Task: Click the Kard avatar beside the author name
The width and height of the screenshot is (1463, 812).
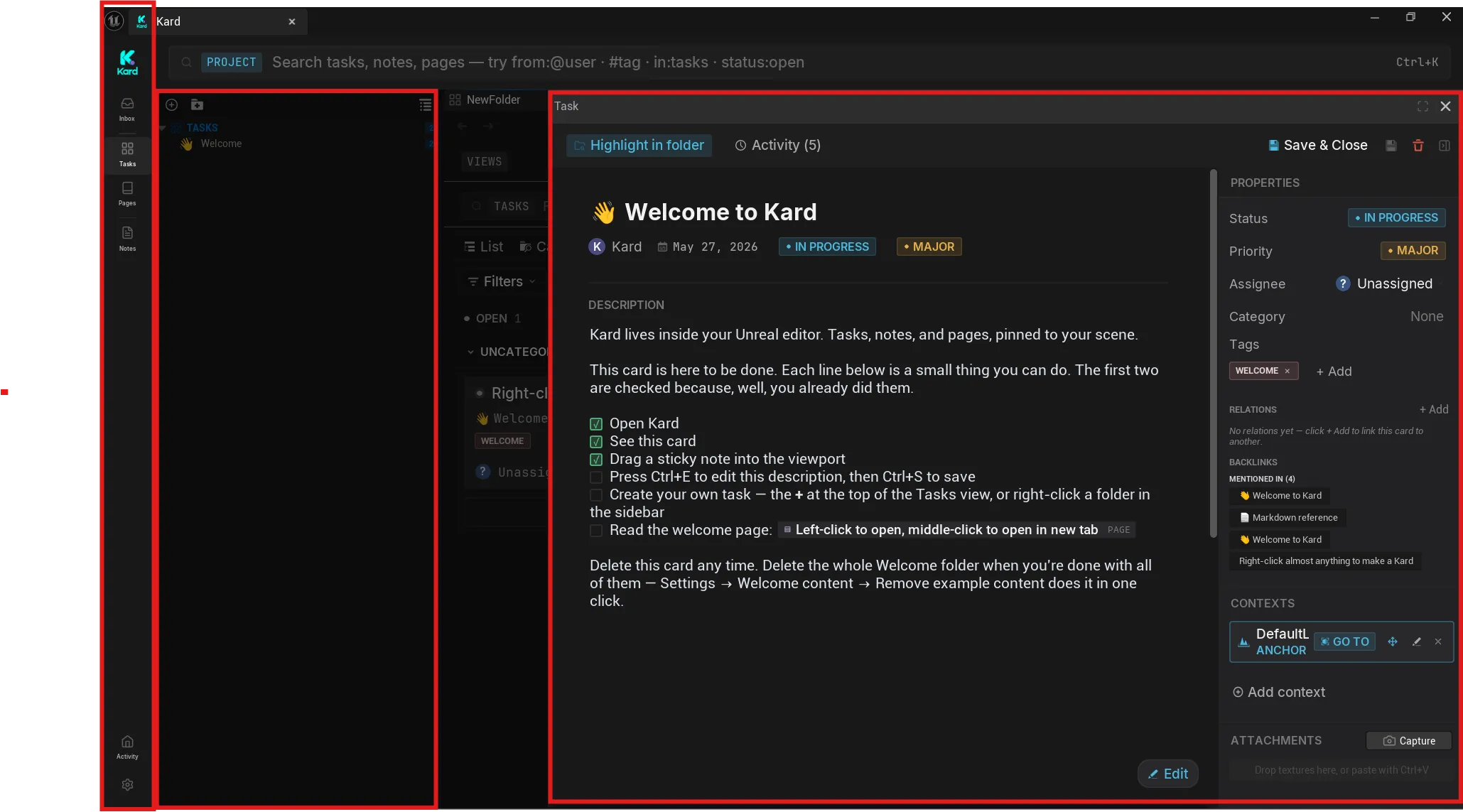Action: coord(597,247)
